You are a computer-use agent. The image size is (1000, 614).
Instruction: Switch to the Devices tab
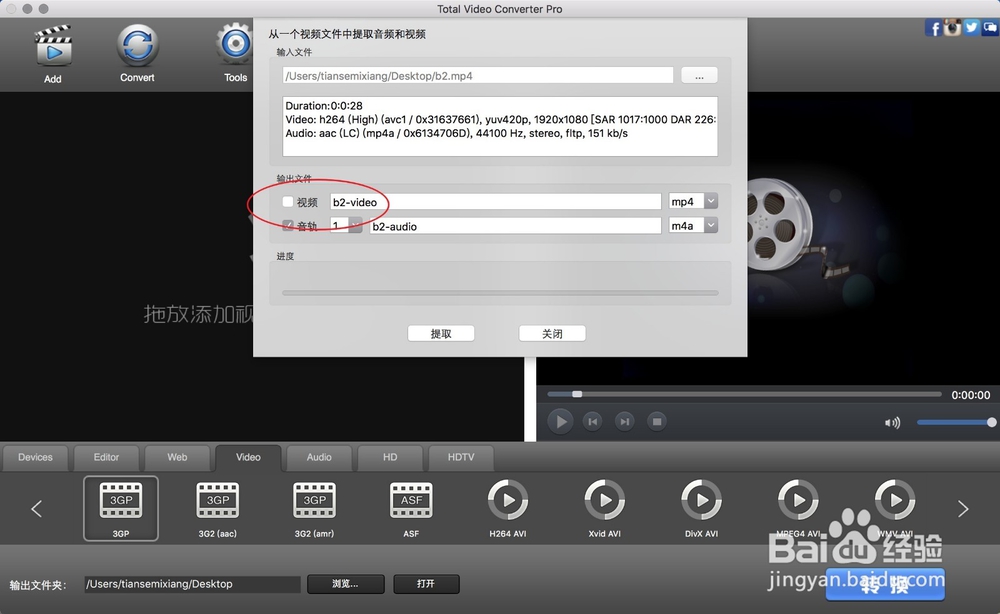click(35, 457)
